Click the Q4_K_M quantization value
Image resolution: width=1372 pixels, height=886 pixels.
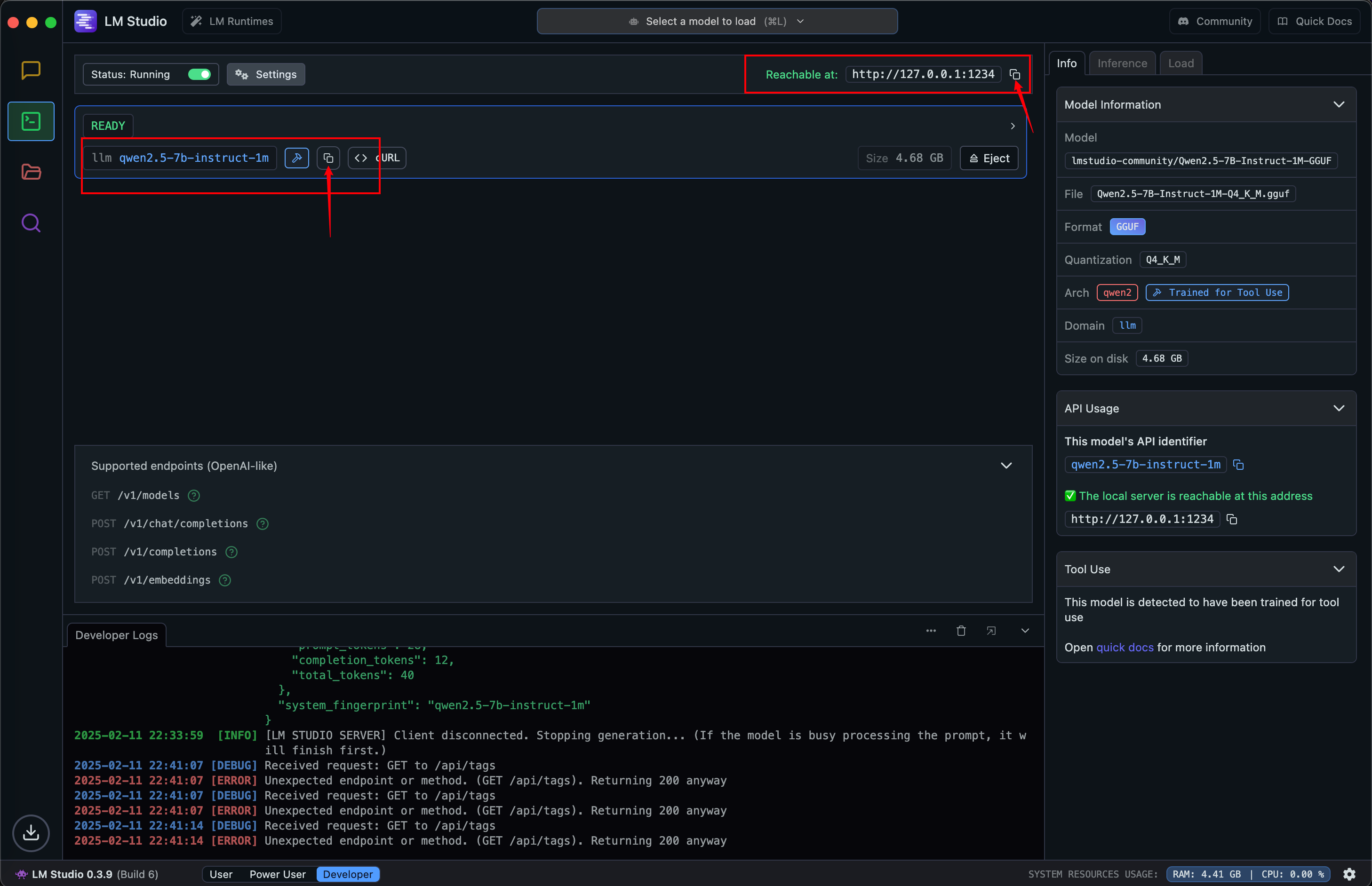coord(1163,260)
